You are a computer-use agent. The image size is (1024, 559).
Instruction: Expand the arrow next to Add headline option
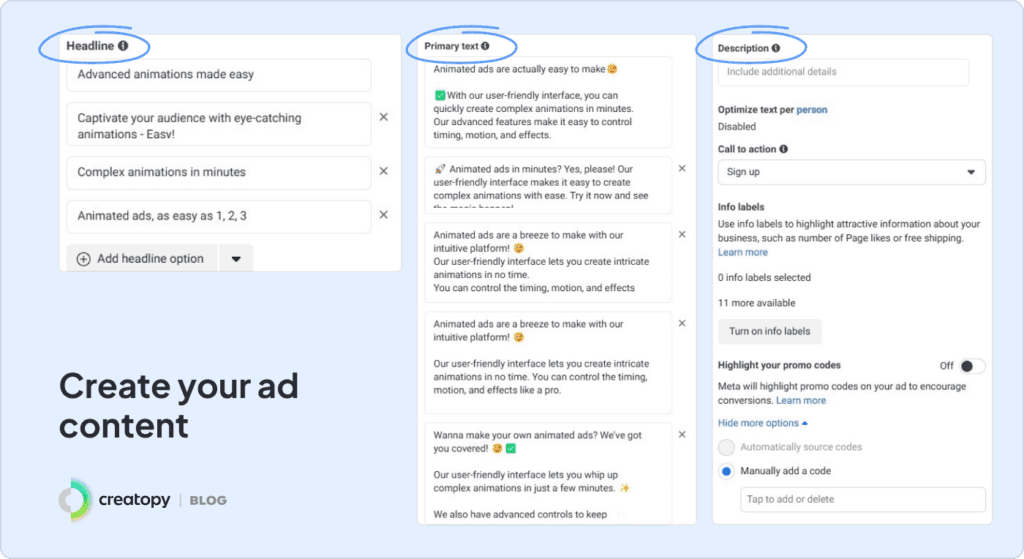tap(236, 259)
